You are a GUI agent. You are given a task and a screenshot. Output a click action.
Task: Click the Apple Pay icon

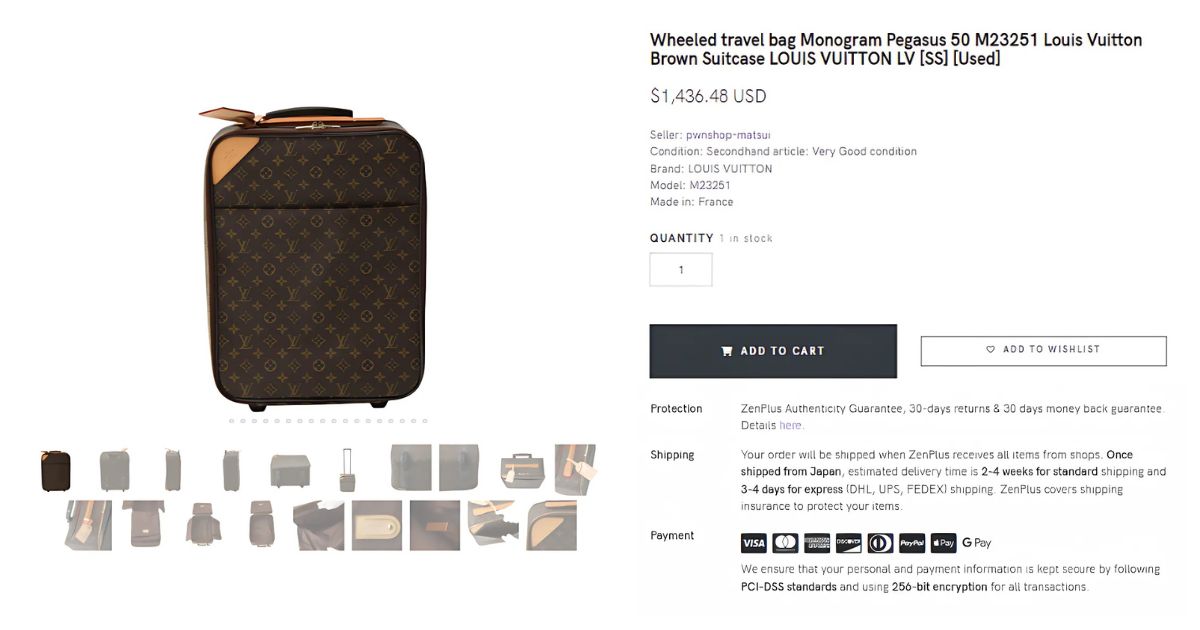point(943,543)
